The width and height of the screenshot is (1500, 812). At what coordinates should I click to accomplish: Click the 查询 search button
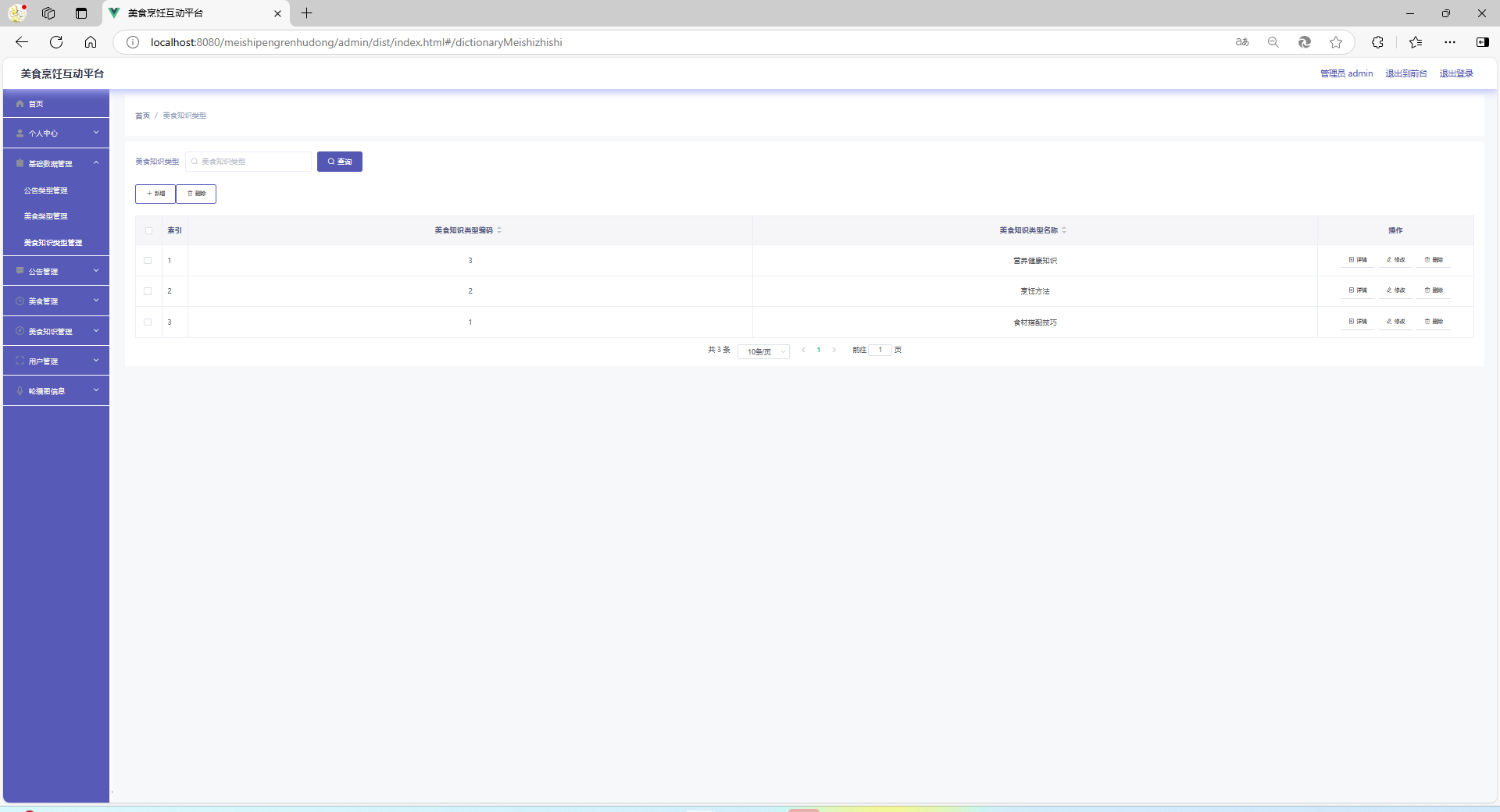coord(340,162)
